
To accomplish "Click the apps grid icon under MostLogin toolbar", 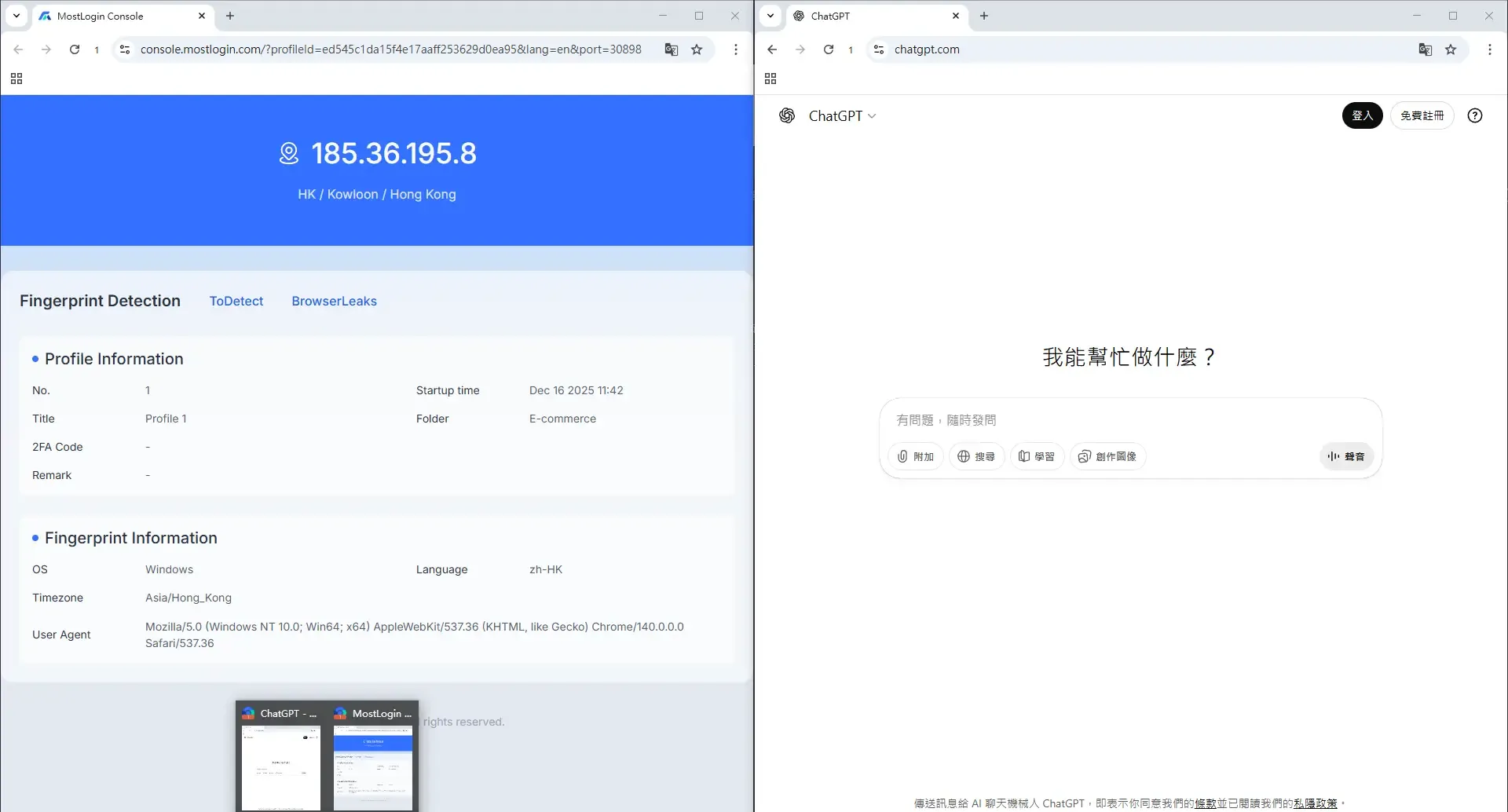I will (x=16, y=79).
